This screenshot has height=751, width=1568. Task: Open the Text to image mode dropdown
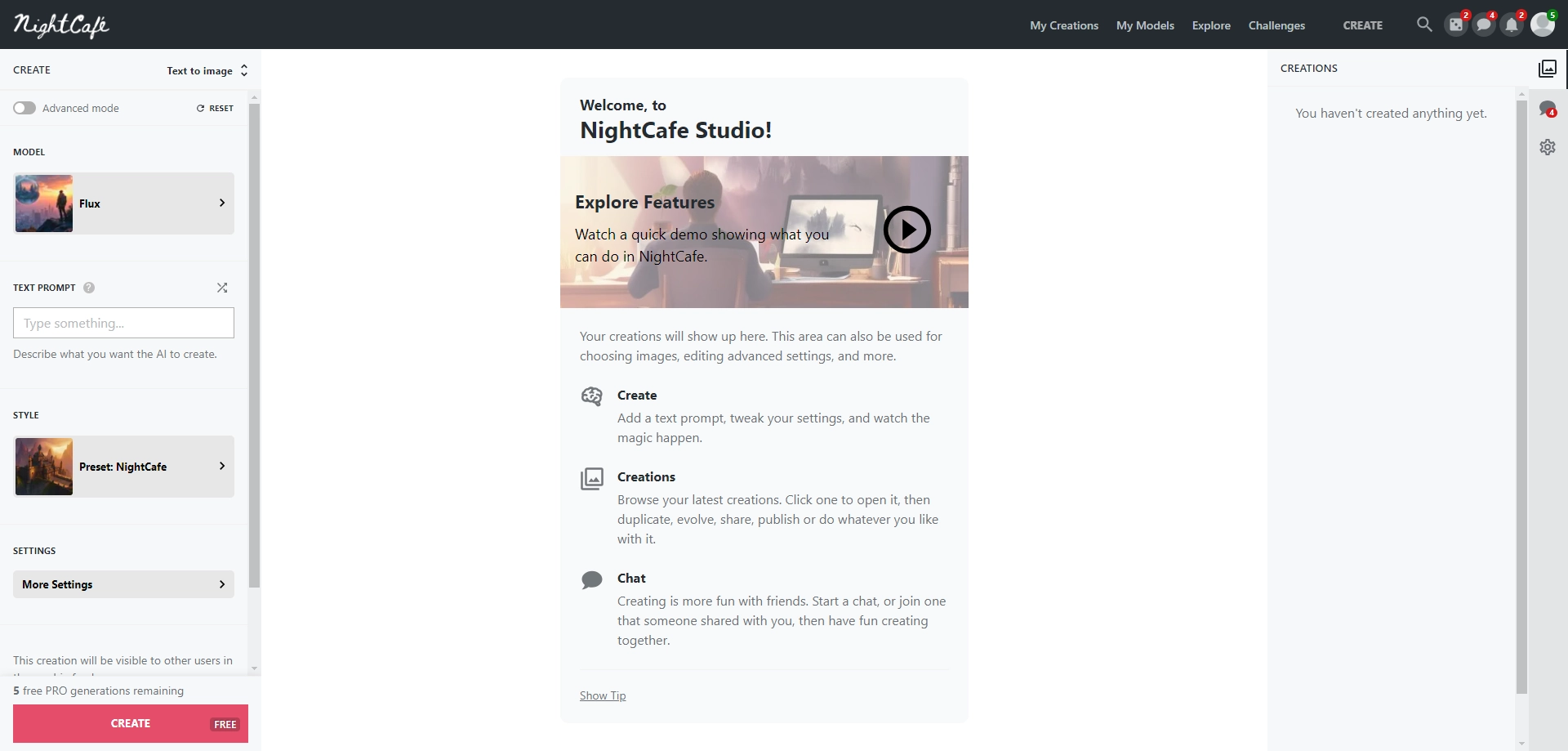pos(207,70)
